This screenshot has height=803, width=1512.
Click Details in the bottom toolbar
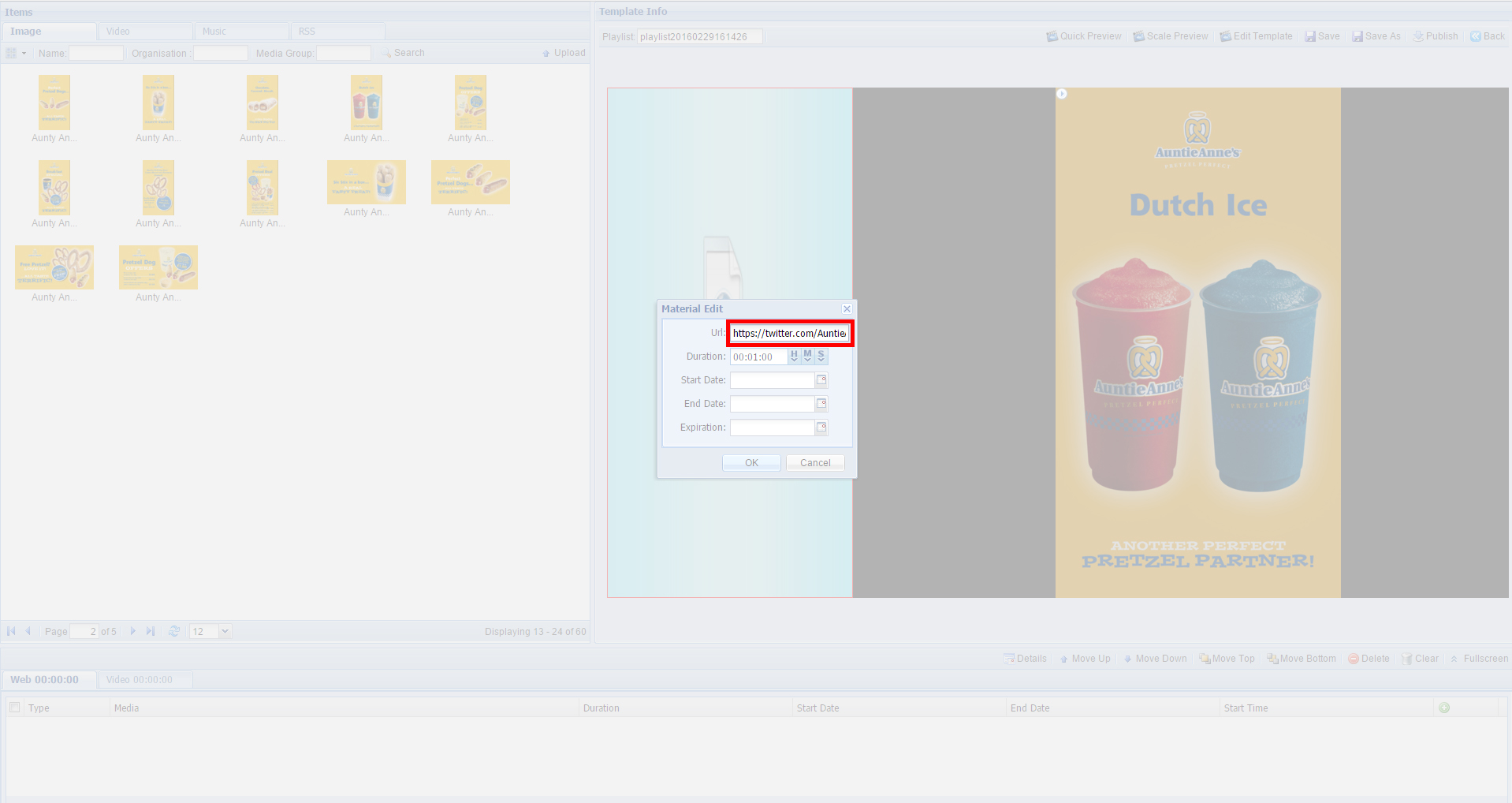coord(1025,659)
